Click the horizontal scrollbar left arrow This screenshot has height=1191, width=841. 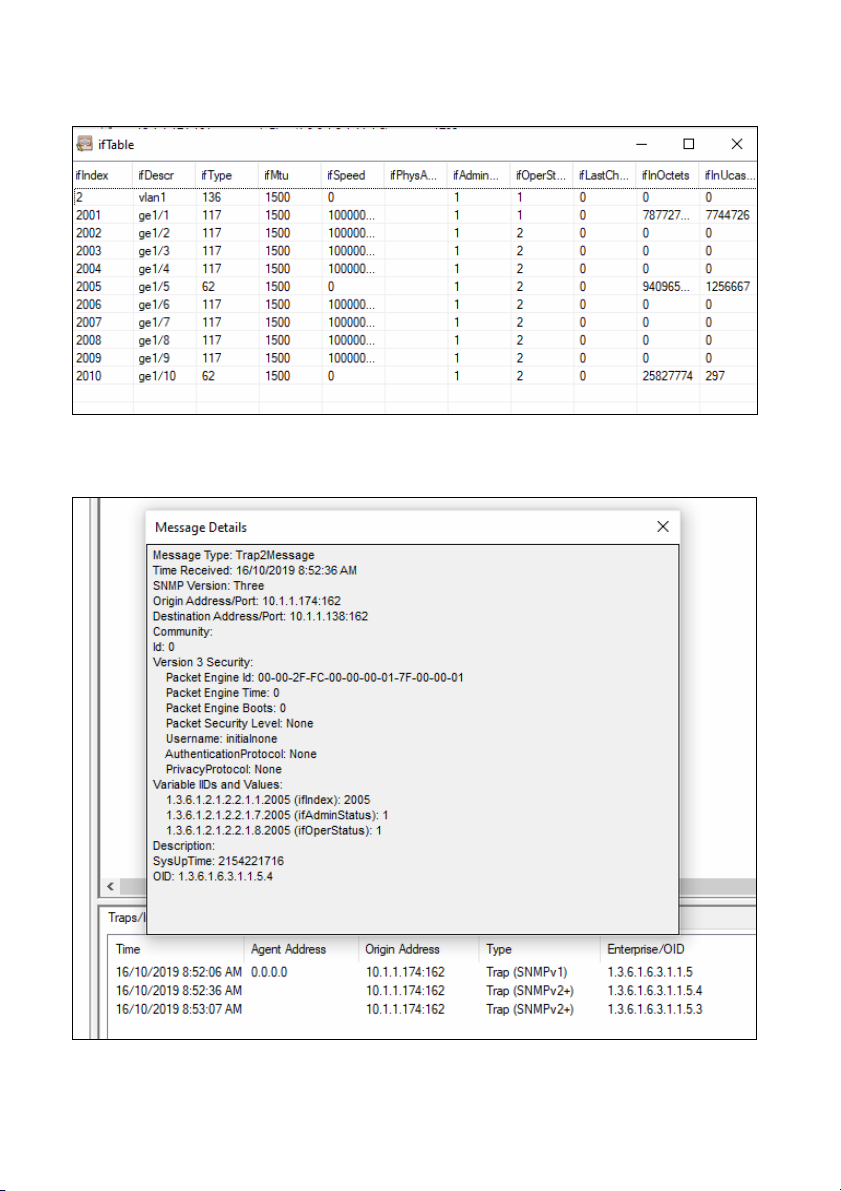point(110,886)
